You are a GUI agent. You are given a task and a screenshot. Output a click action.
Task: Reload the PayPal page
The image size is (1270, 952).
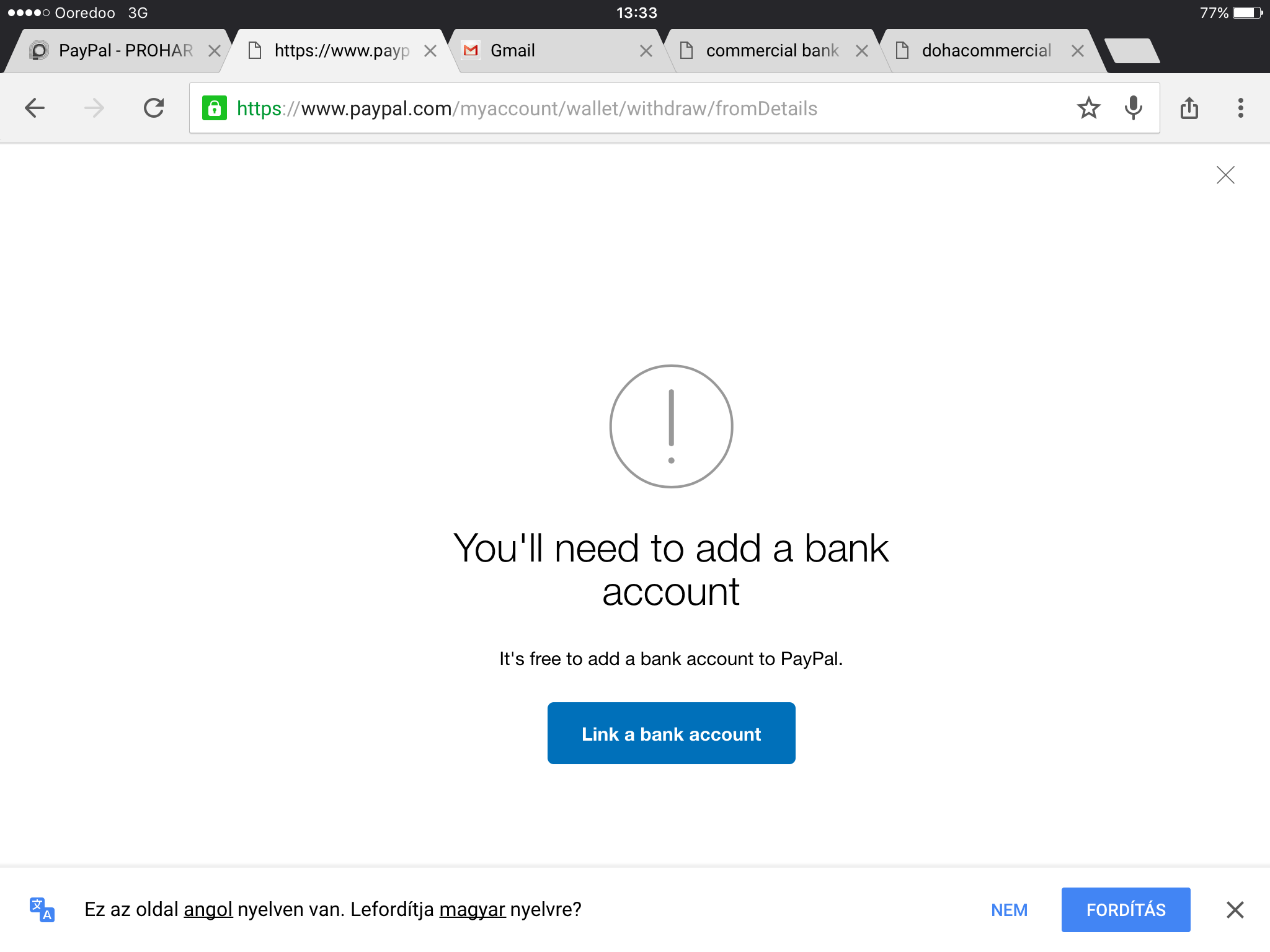(x=154, y=108)
